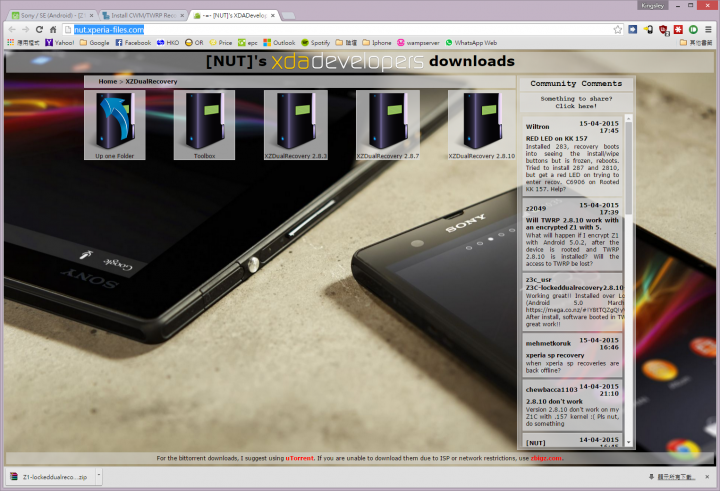720x491 pixels.
Task: Expand the download item options arrow
Action: coord(99,476)
